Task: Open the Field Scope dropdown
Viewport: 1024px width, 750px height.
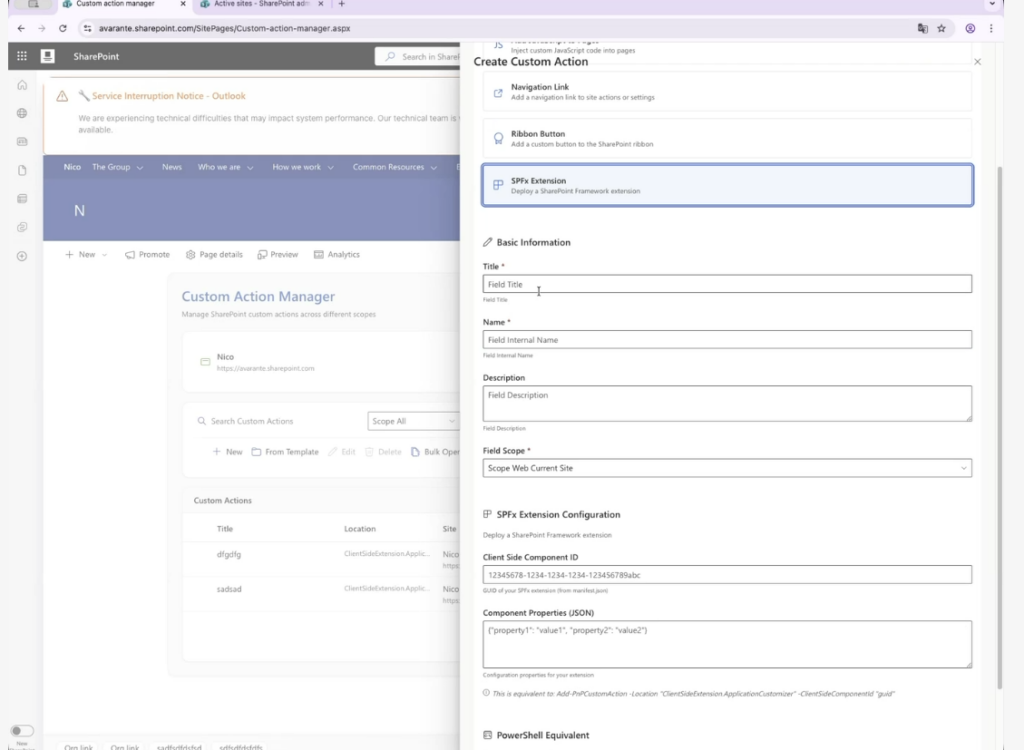Action: (727, 468)
